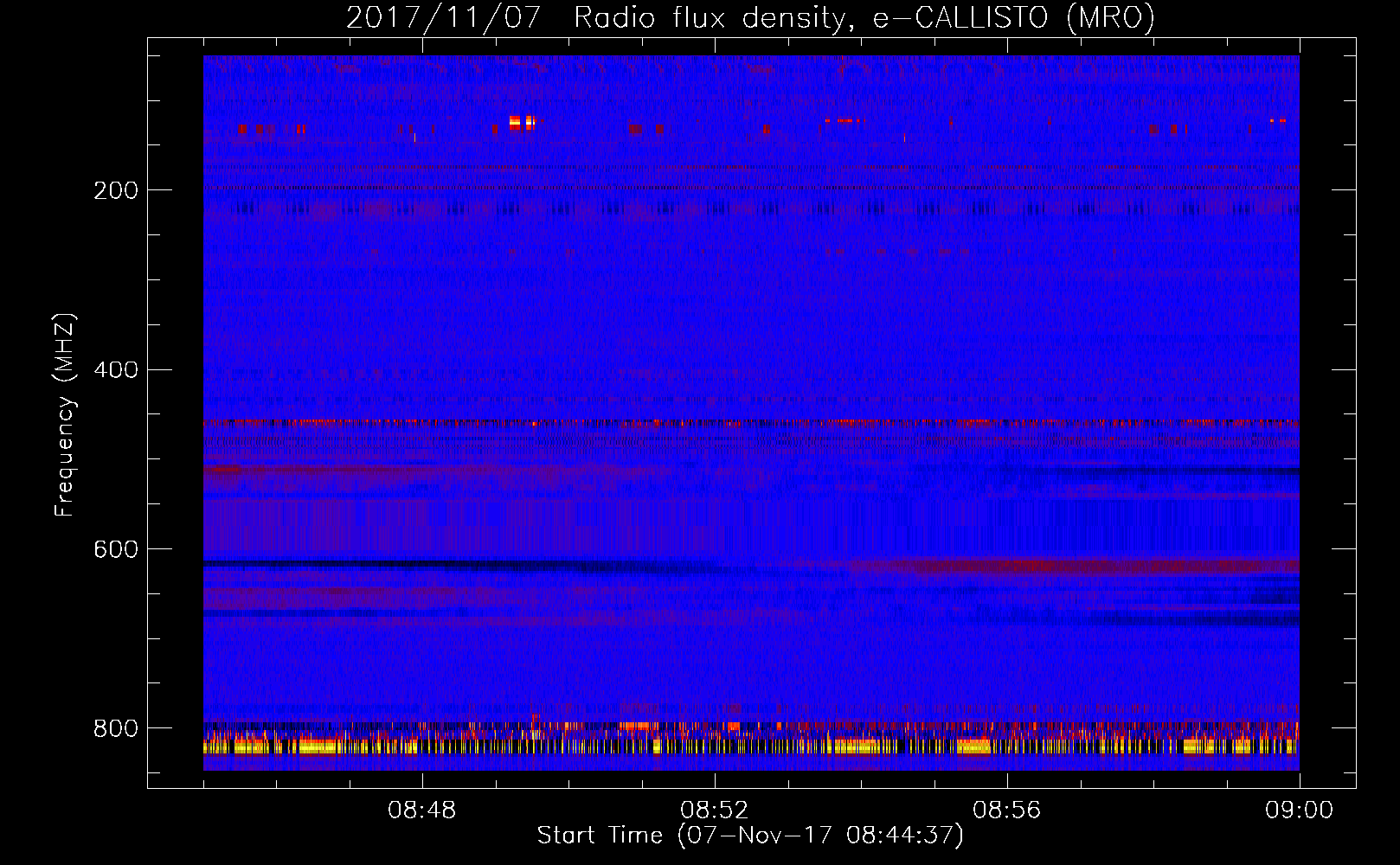Click the 600 frequency tick label
The image size is (1400, 865).
(116, 550)
